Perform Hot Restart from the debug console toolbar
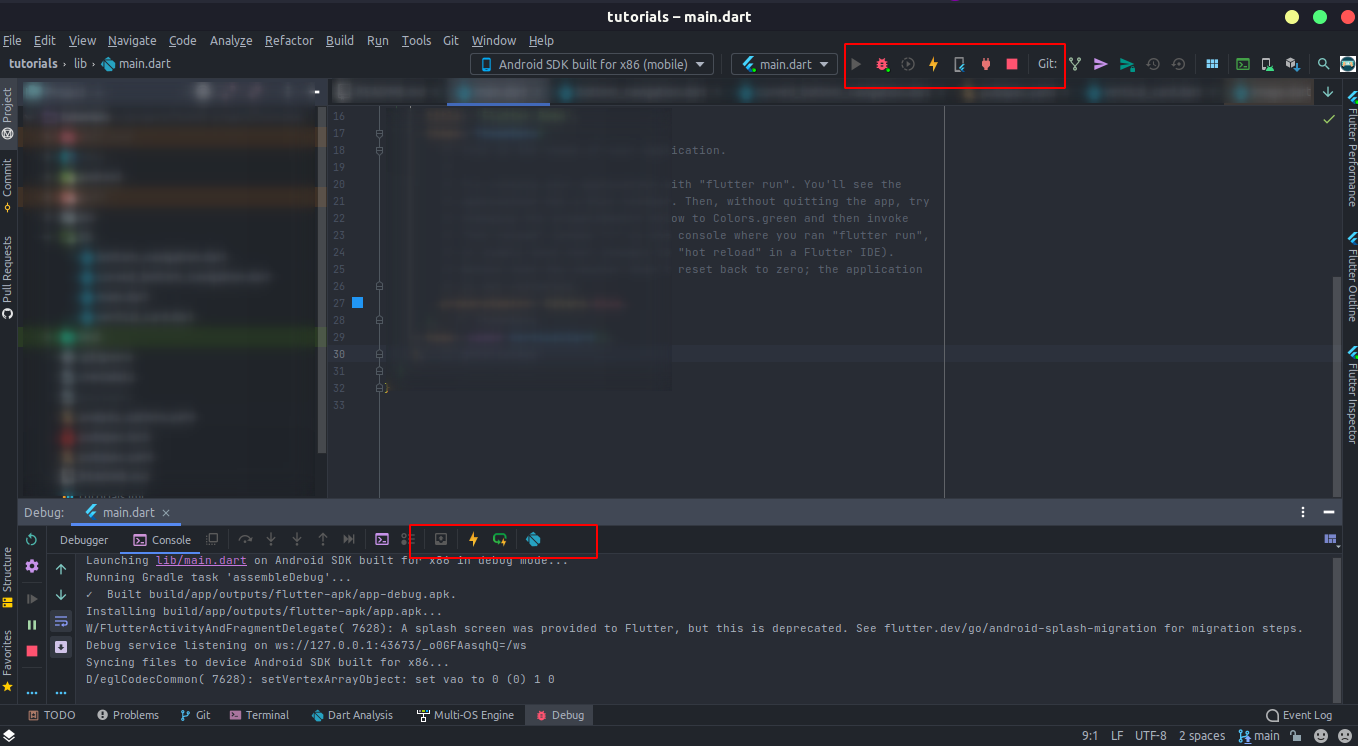Viewport: 1358px width, 746px height. (x=499, y=540)
